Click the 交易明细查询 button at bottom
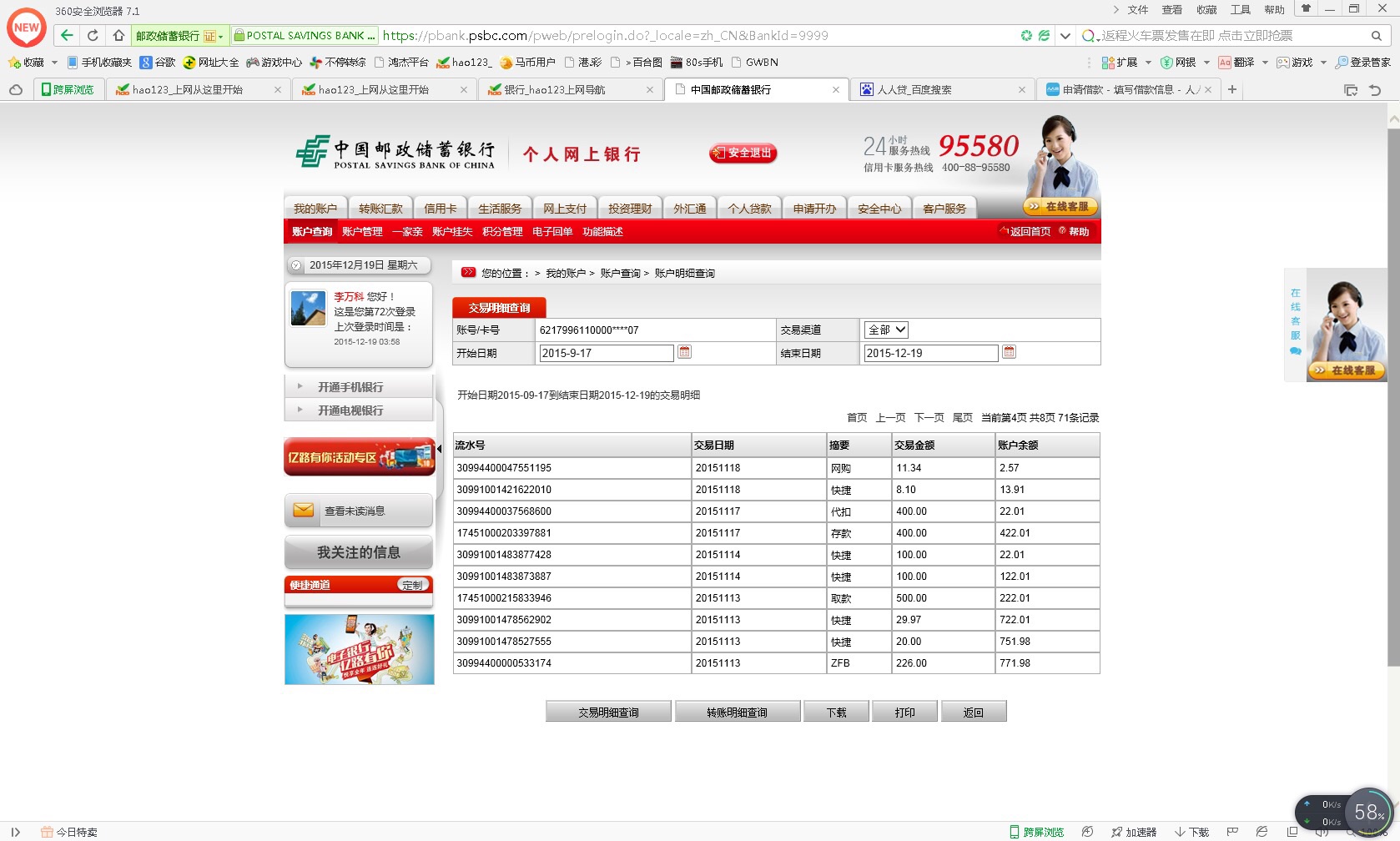Image resolution: width=1400 pixels, height=841 pixels. coord(608,712)
